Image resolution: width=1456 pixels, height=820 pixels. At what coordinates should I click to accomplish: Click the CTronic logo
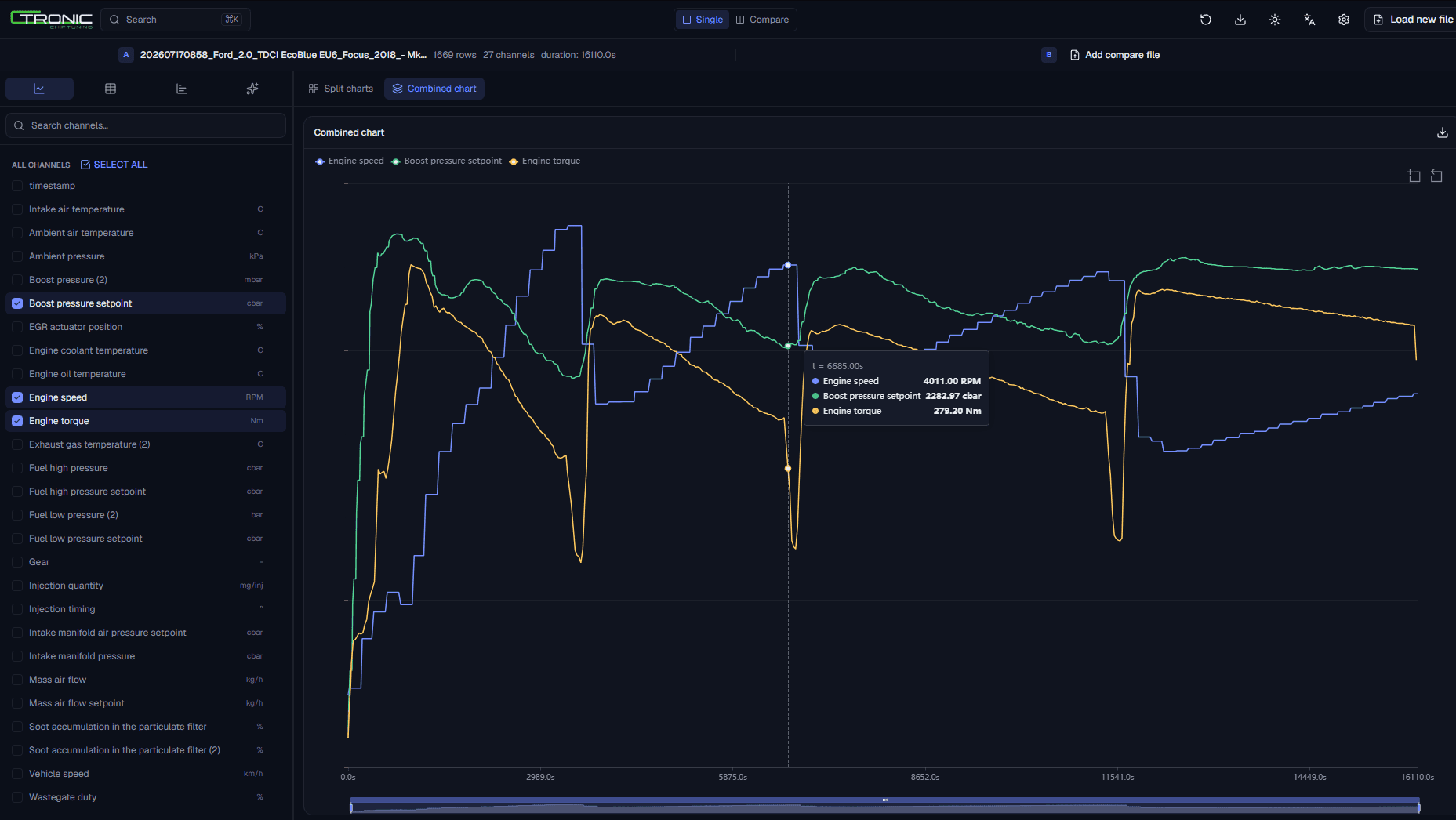click(x=52, y=20)
